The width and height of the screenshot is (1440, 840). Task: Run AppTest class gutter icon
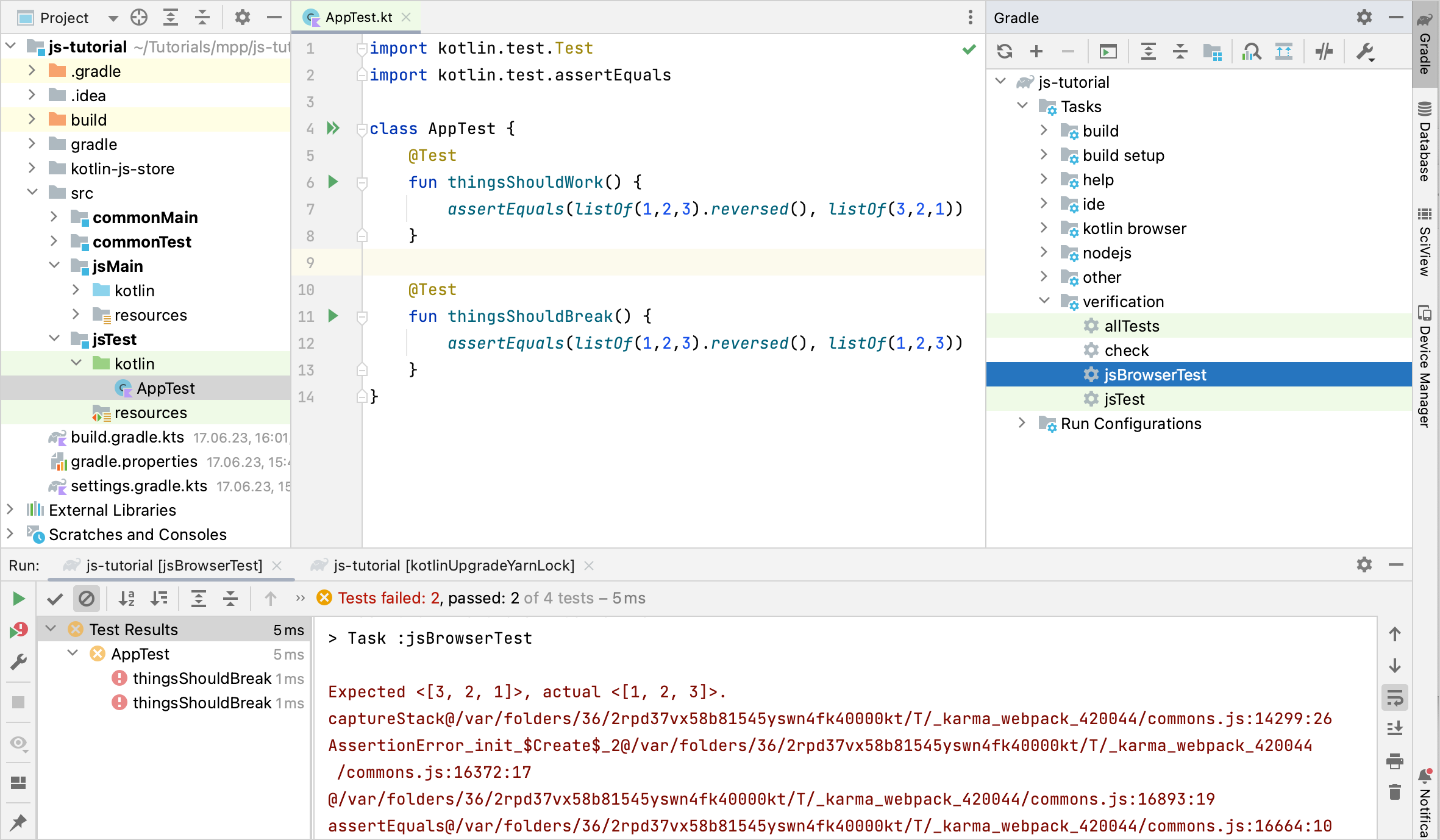point(333,128)
